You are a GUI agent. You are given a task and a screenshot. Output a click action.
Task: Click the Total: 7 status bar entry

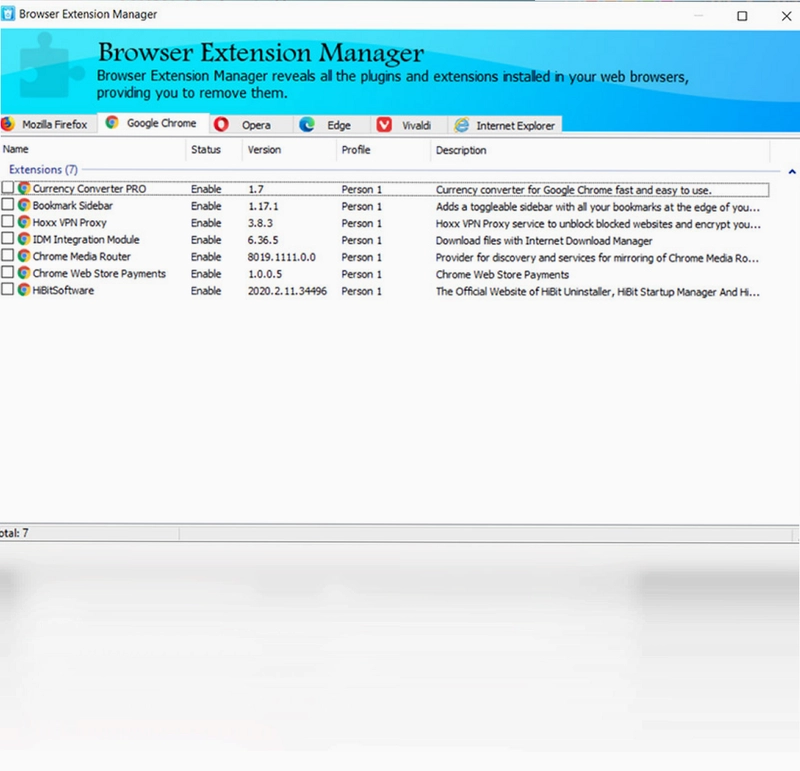pyautogui.click(x=14, y=533)
